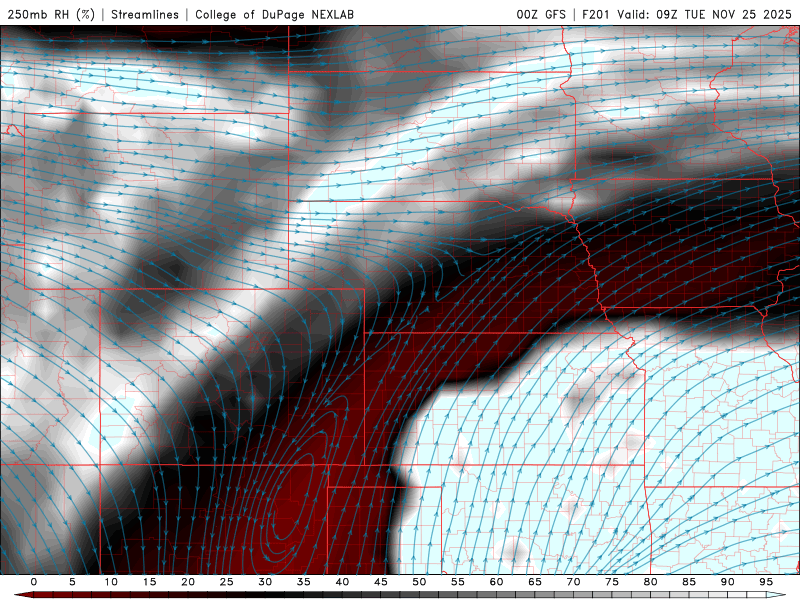Click the "60" value on color scale
Image resolution: width=800 pixels, height=600 pixels.
pos(496,582)
